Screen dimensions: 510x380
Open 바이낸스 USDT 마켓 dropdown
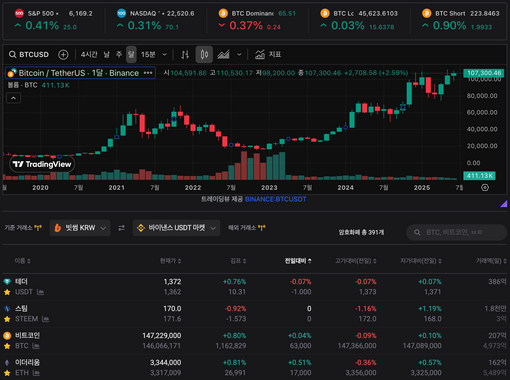click(176, 228)
